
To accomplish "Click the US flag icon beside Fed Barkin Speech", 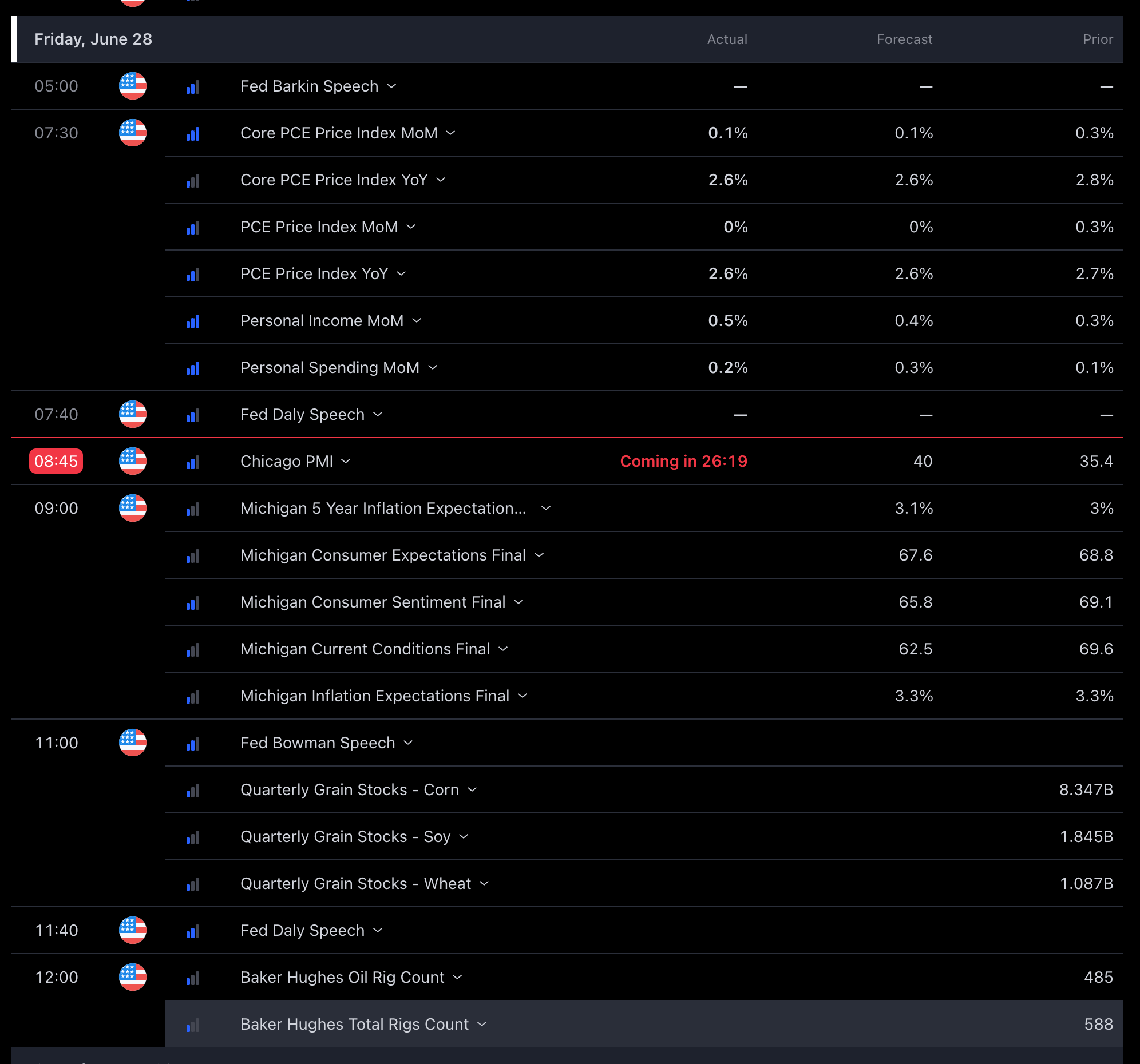I will (132, 86).
